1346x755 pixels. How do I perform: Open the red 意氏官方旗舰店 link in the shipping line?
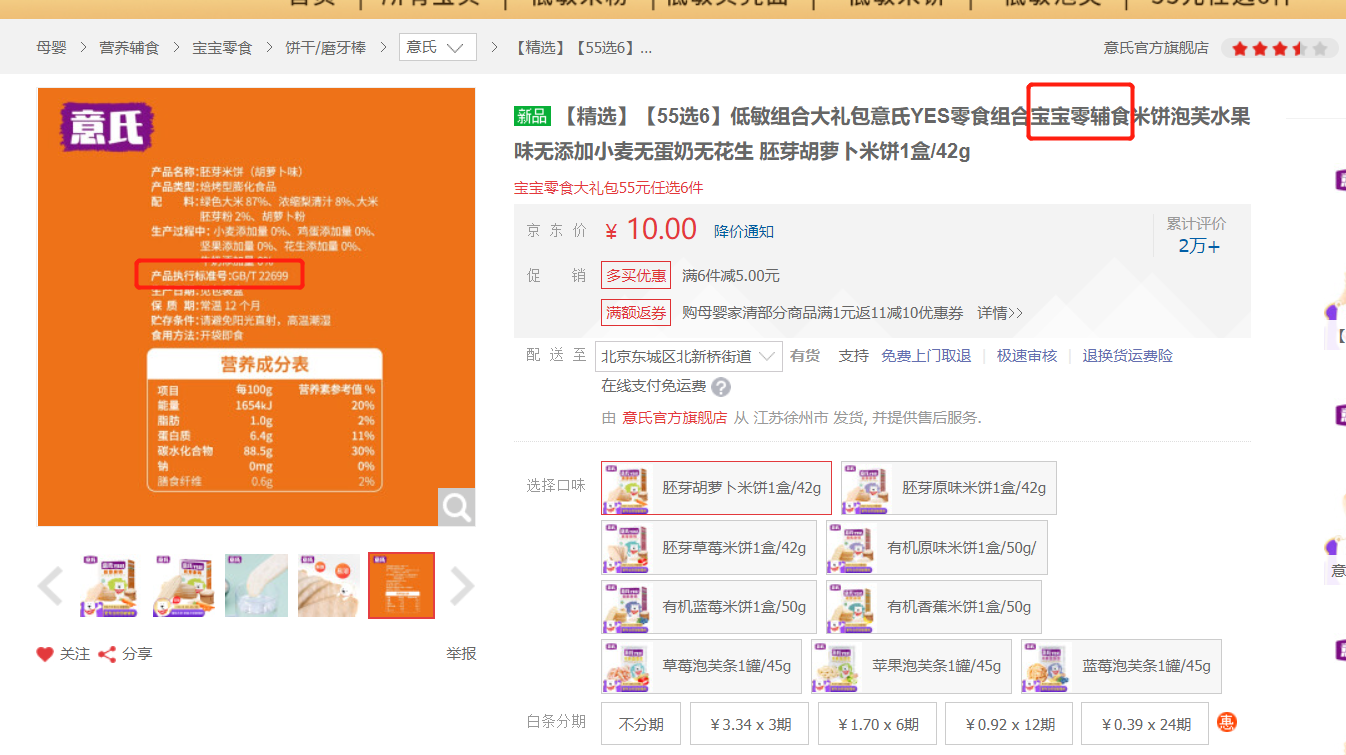point(675,418)
